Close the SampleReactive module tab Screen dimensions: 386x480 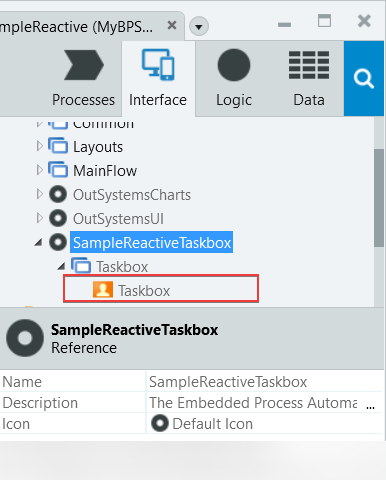tap(172, 25)
